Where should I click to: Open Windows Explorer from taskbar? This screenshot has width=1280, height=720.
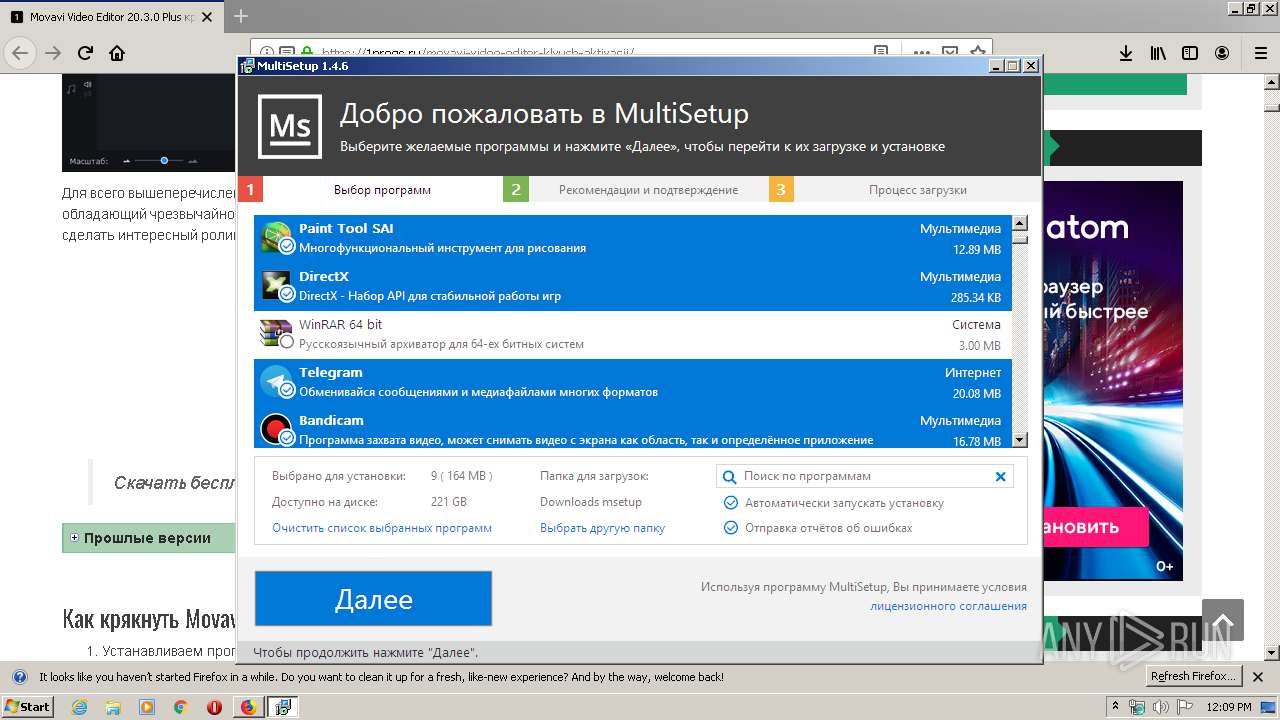113,707
